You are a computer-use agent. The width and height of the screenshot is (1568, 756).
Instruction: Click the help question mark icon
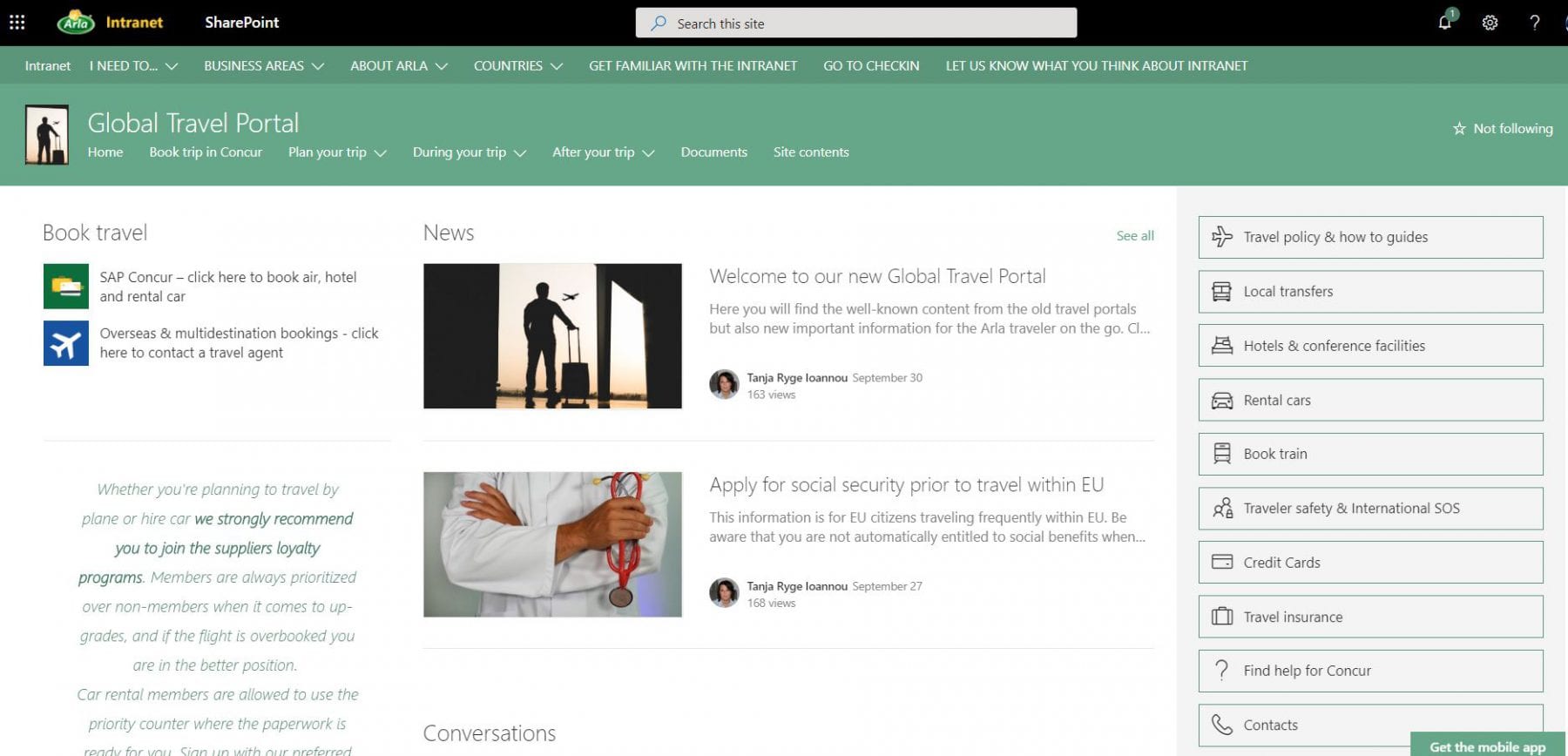[x=1534, y=23]
